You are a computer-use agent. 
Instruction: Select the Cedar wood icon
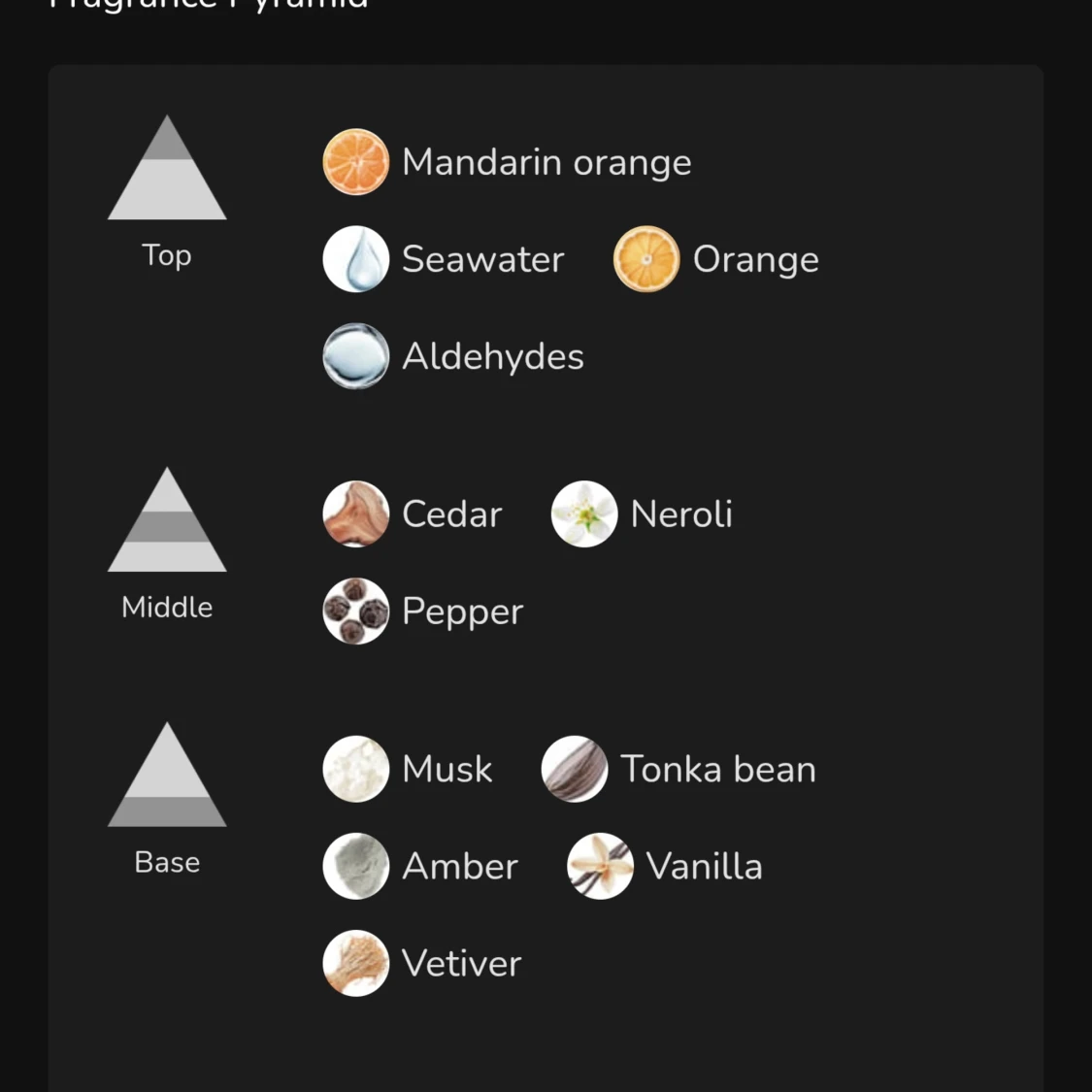click(356, 513)
